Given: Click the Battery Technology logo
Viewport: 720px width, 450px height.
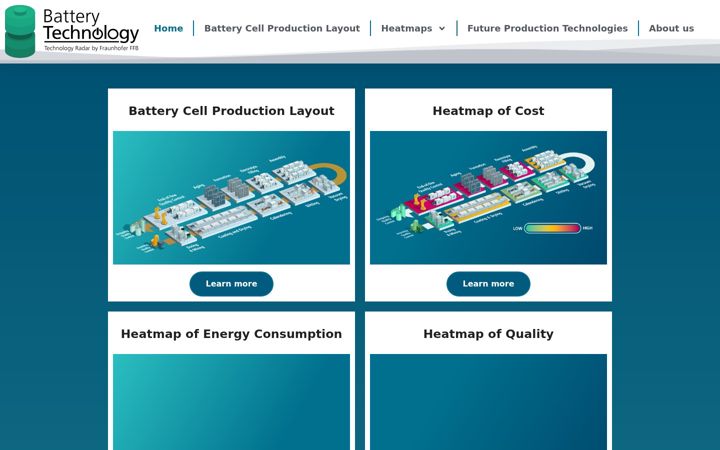Looking at the screenshot, I should tap(72, 31).
